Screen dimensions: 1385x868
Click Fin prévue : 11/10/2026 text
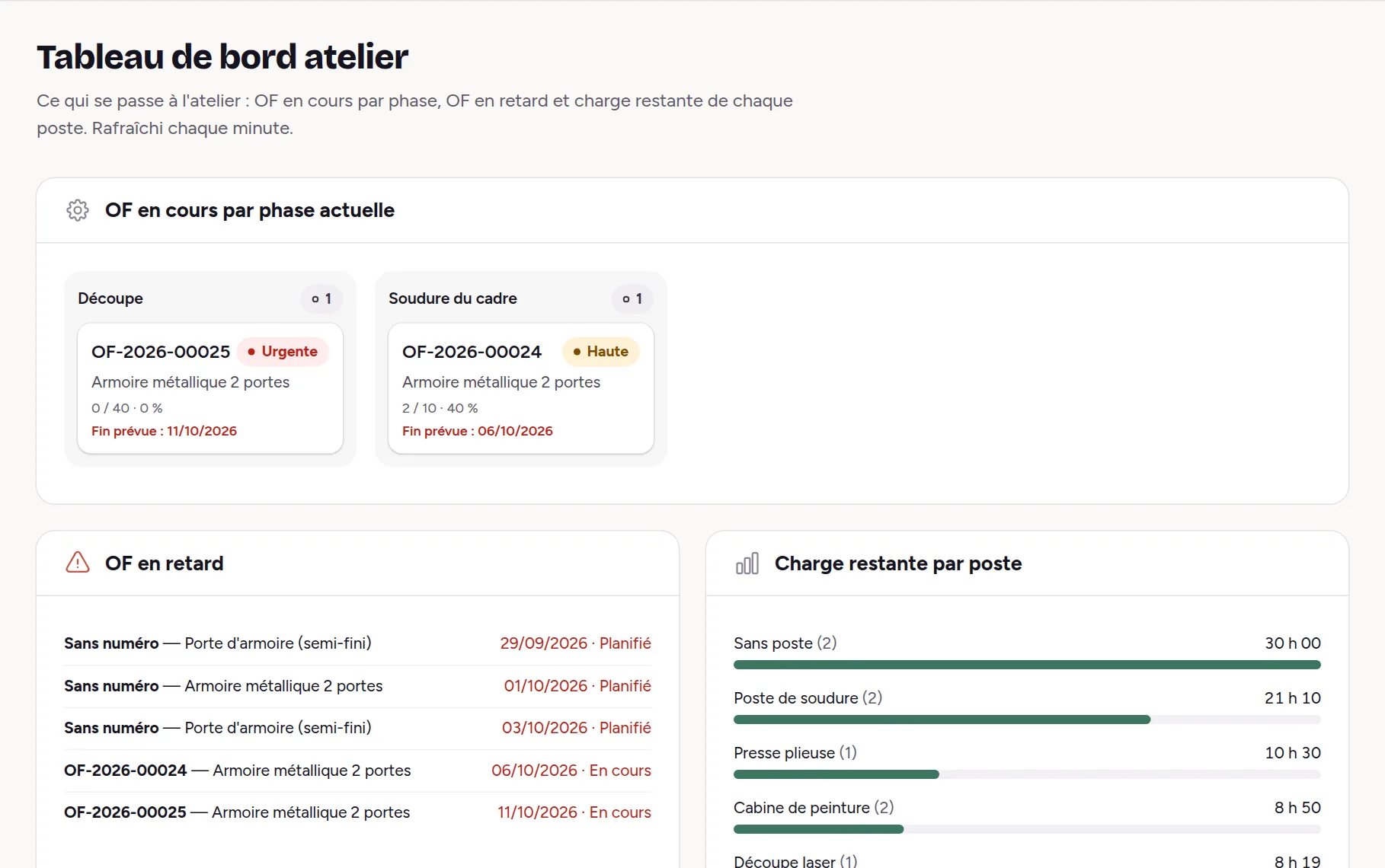(164, 431)
